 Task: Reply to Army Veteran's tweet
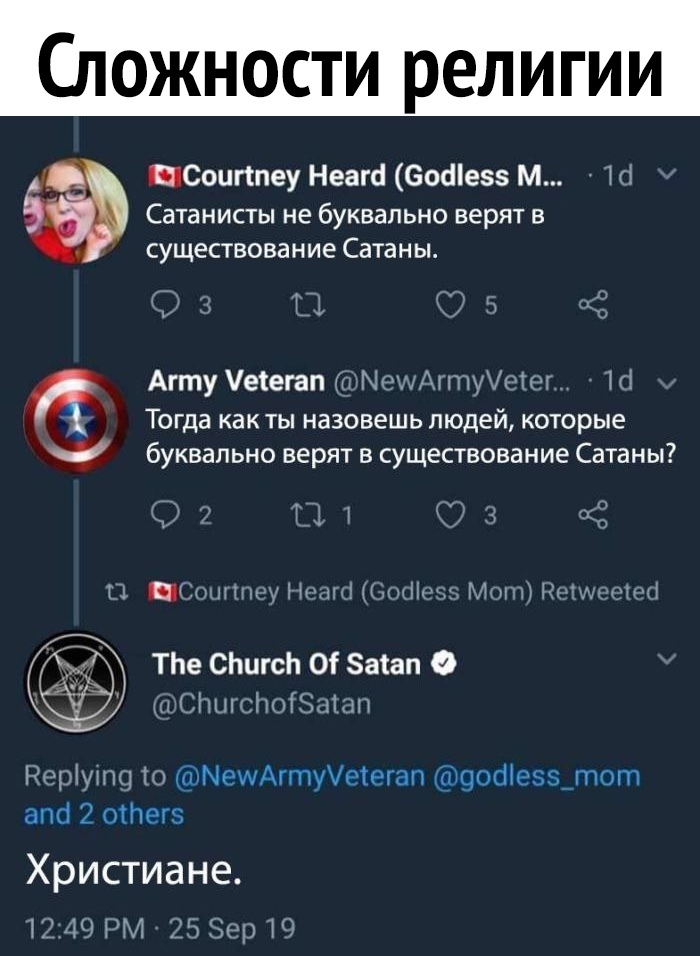click(159, 516)
